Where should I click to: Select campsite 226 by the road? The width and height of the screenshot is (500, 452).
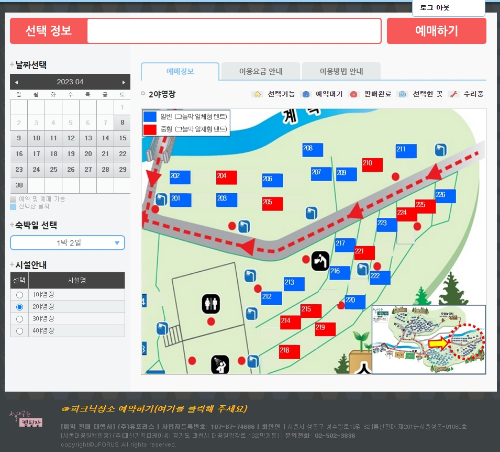(x=445, y=196)
